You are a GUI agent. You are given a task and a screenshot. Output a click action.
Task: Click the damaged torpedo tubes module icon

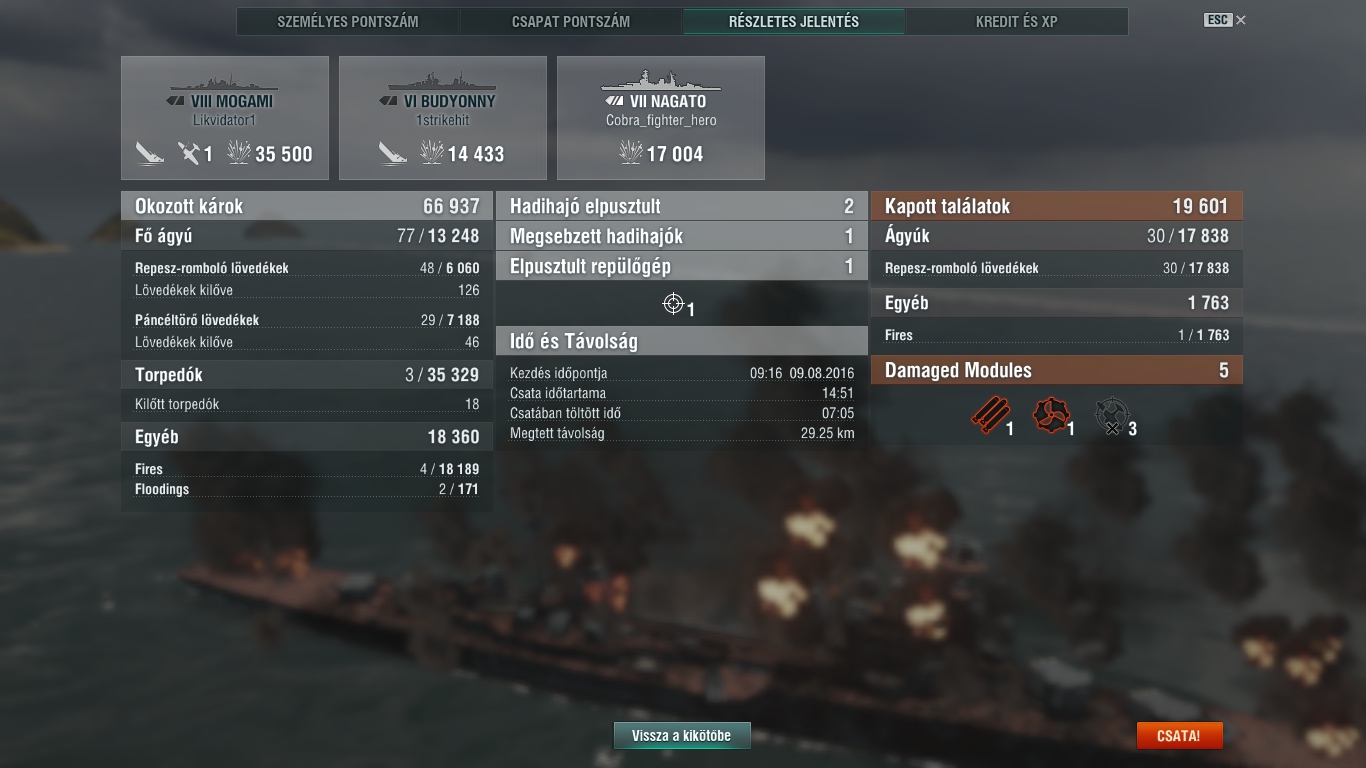pyautogui.click(x=989, y=415)
